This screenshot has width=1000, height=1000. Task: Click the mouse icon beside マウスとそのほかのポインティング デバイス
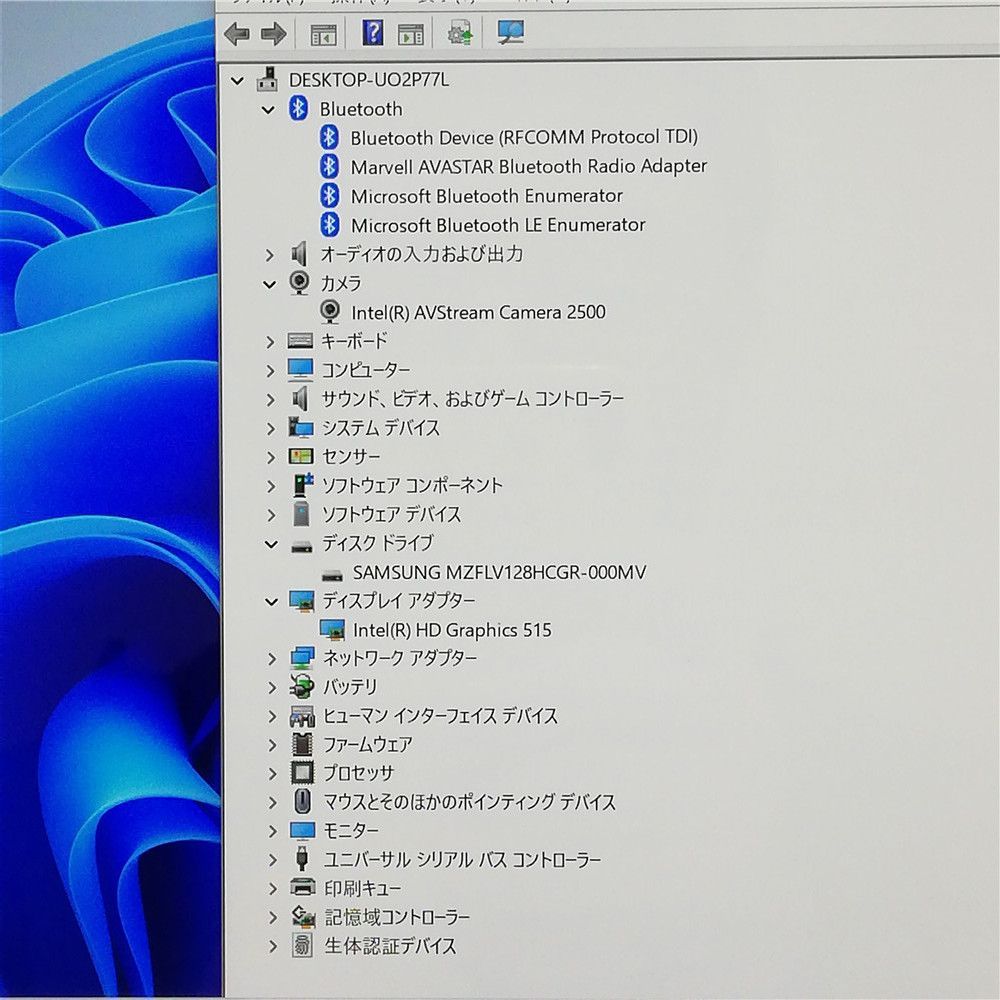point(303,802)
